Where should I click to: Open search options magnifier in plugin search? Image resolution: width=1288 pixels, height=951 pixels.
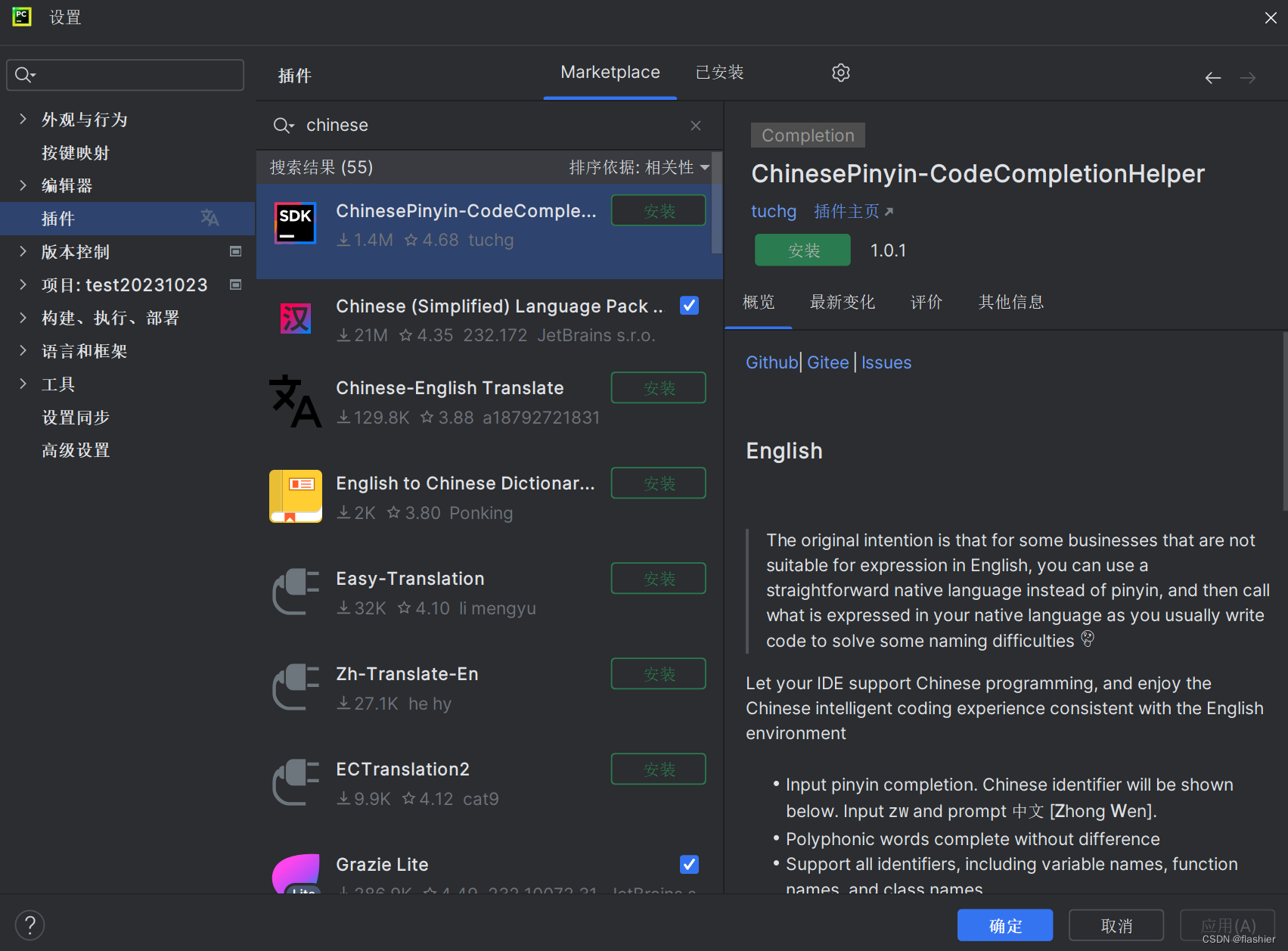pyautogui.click(x=283, y=126)
